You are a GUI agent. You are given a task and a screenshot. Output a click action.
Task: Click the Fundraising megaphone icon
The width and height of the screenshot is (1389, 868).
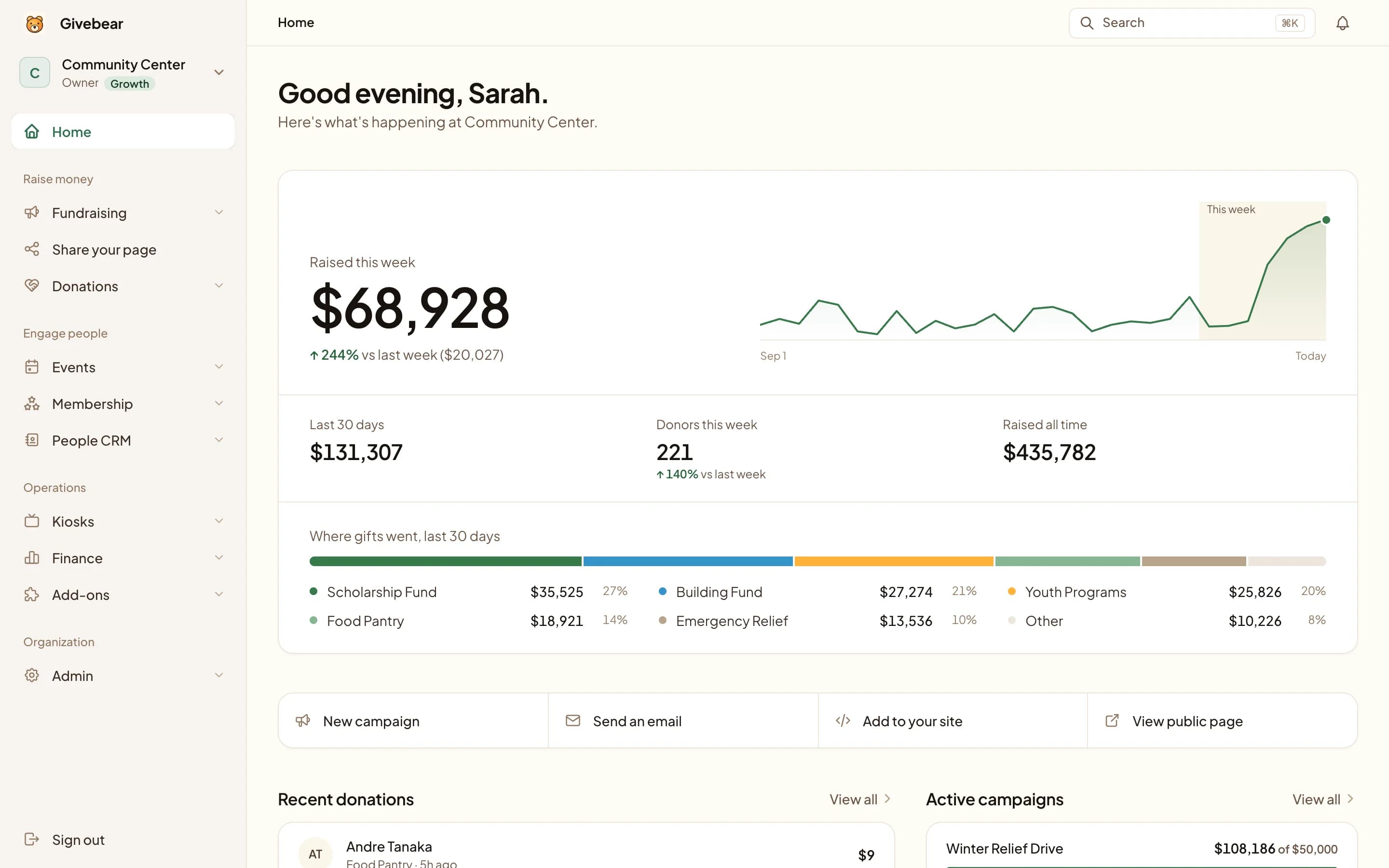click(x=31, y=212)
